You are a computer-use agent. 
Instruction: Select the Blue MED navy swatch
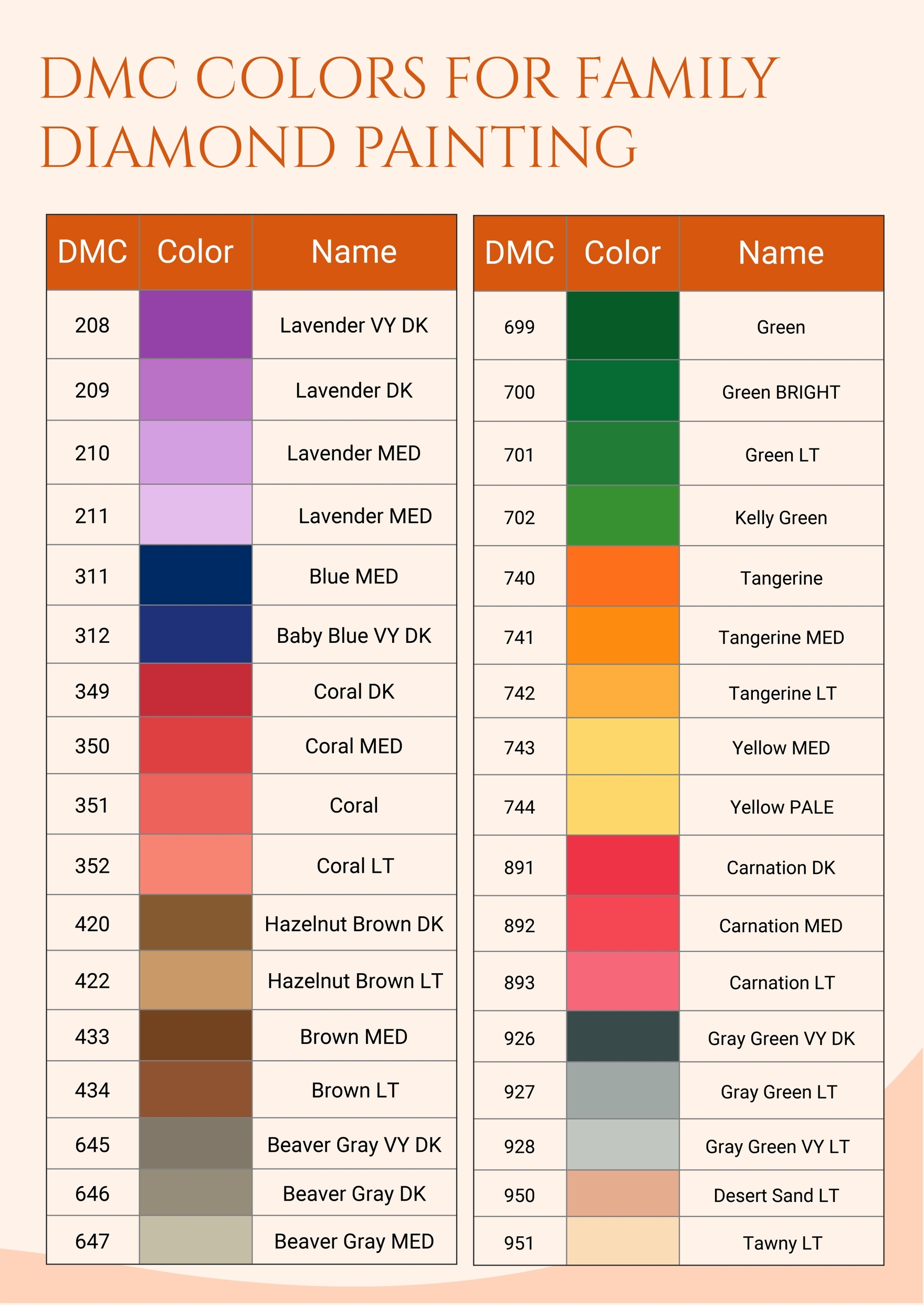tap(195, 576)
